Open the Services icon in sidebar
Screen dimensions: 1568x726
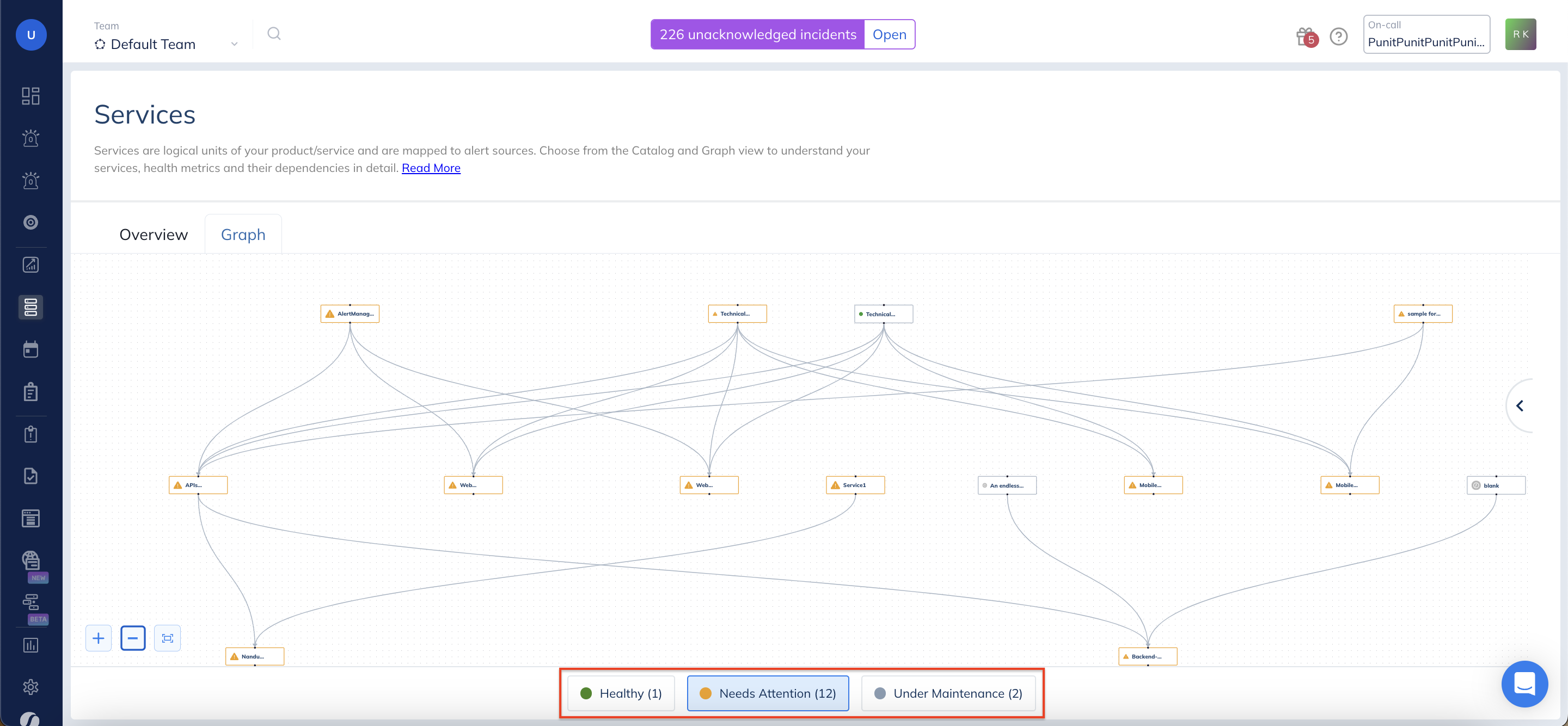tap(30, 307)
